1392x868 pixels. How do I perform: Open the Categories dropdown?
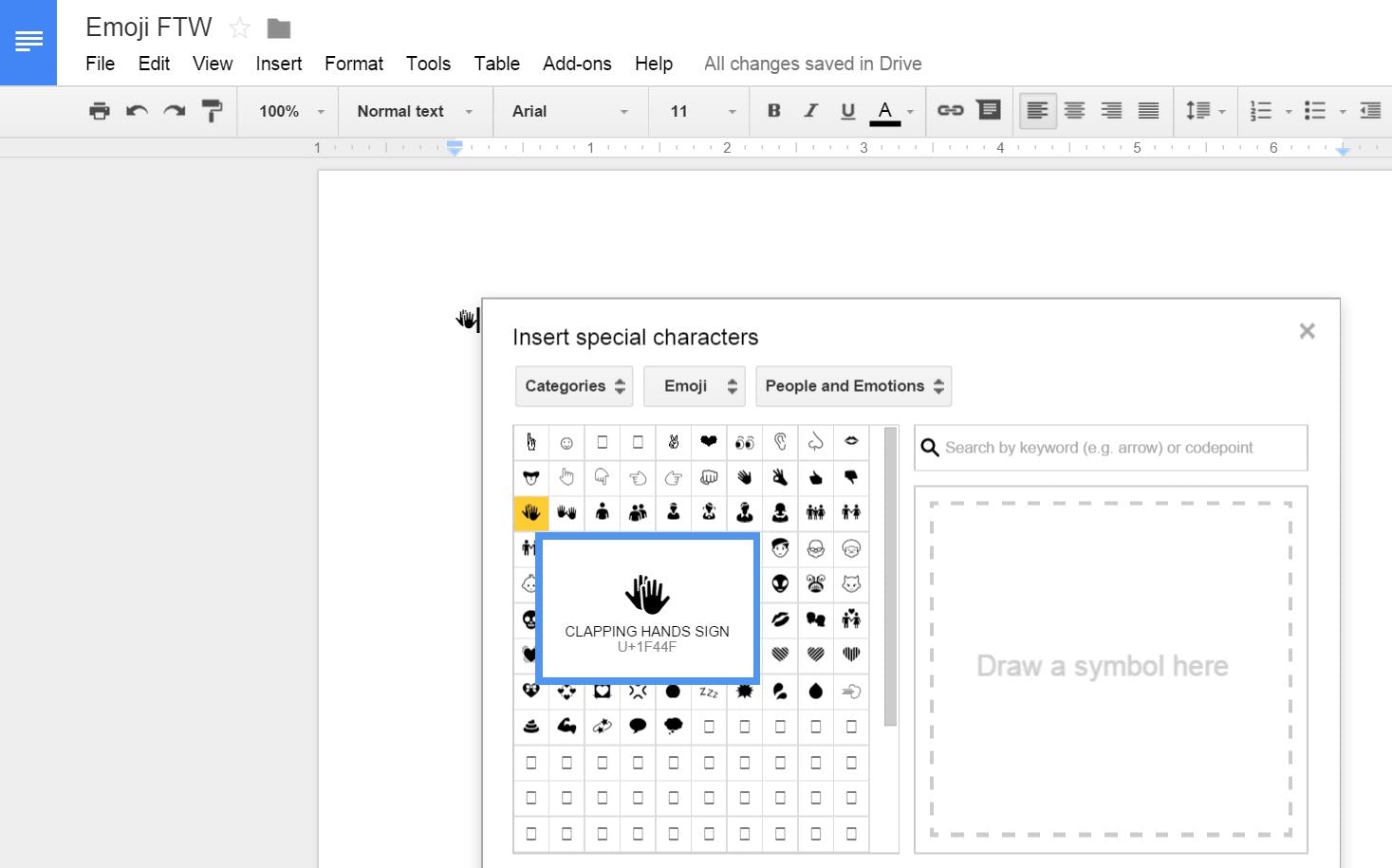pos(573,386)
